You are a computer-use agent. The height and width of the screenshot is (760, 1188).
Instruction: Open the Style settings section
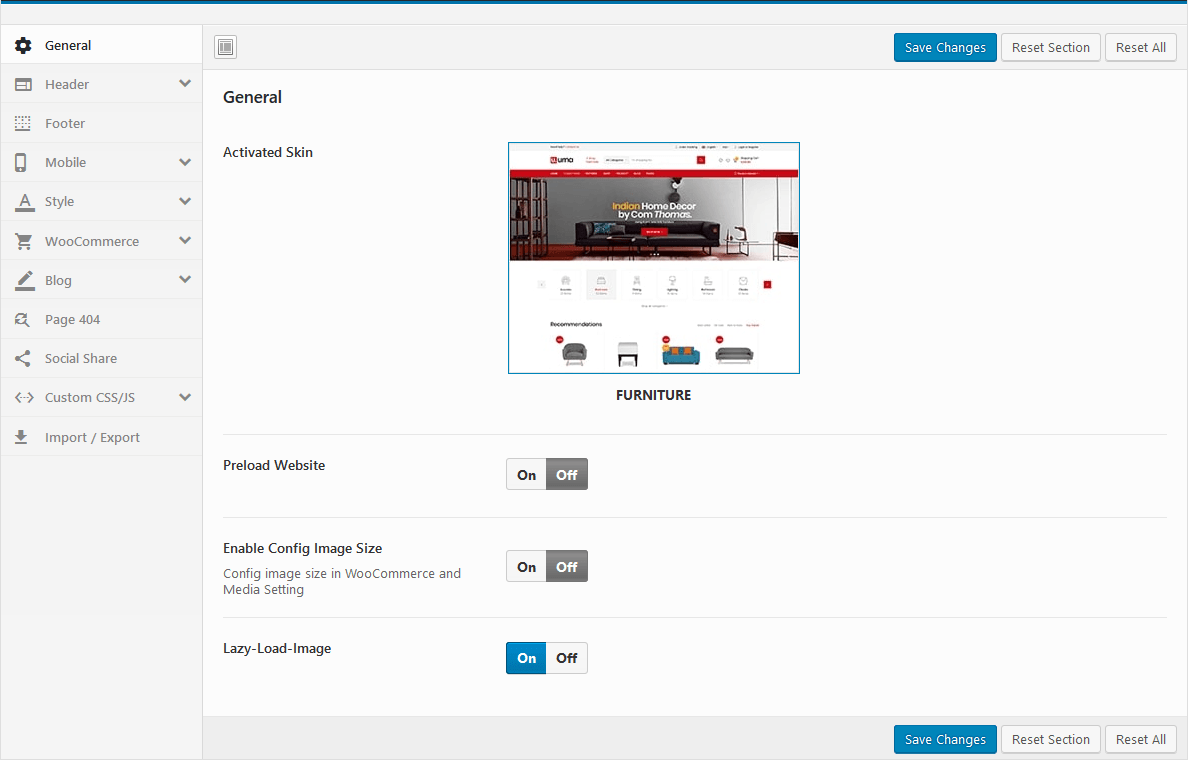click(102, 202)
